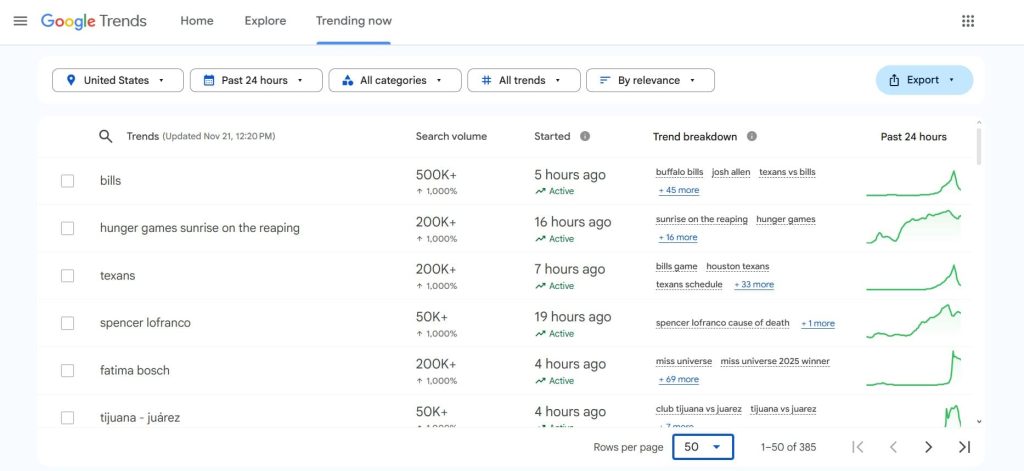Open the Google apps grid
The height and width of the screenshot is (471, 1024).
tap(967, 21)
